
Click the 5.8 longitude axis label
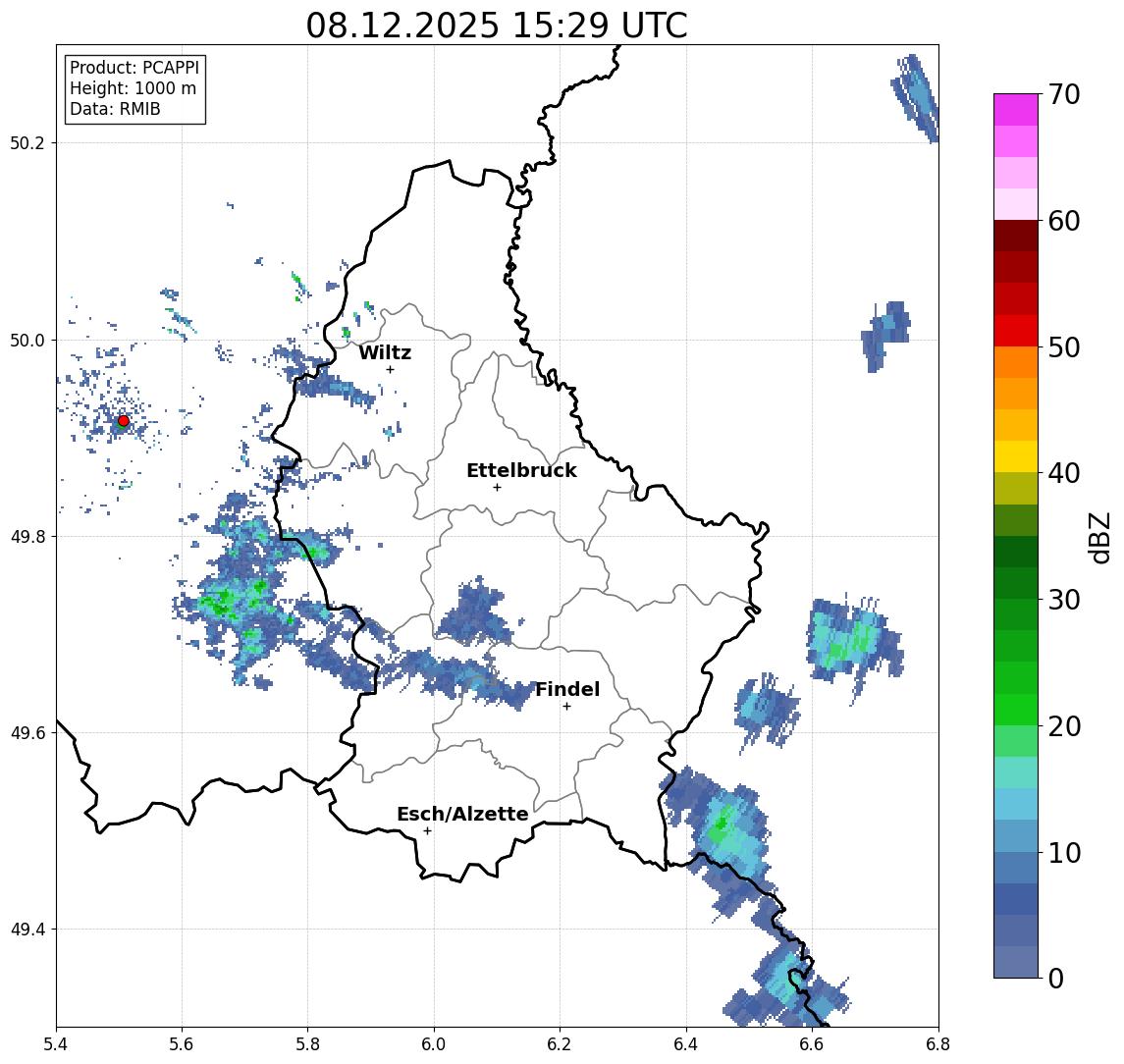pyautogui.click(x=307, y=1044)
